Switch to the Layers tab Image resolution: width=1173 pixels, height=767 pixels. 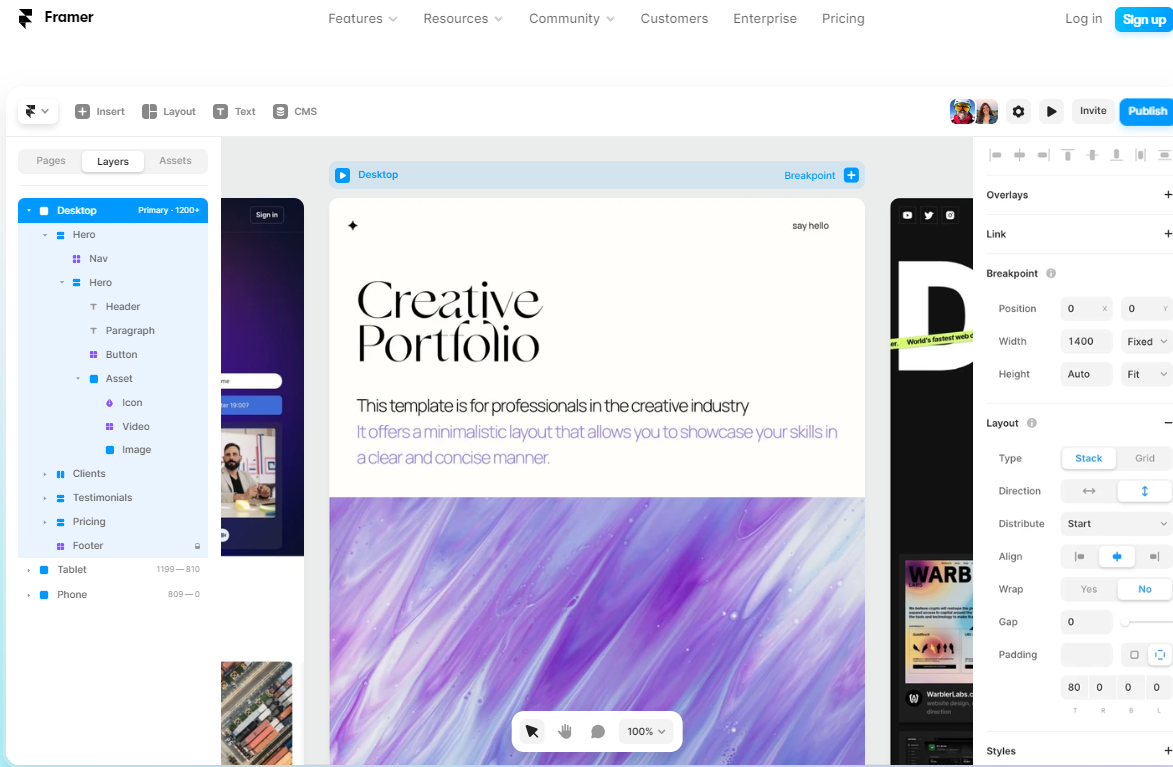113,162
